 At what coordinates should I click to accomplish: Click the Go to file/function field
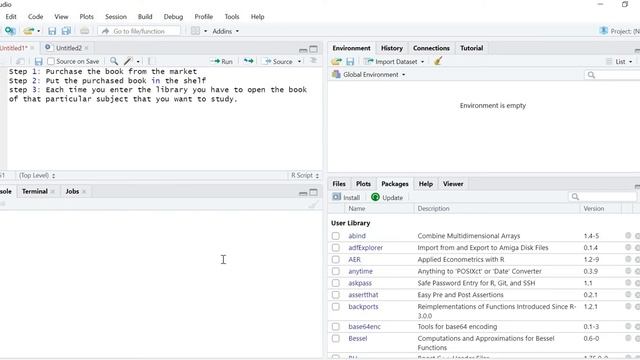139,31
